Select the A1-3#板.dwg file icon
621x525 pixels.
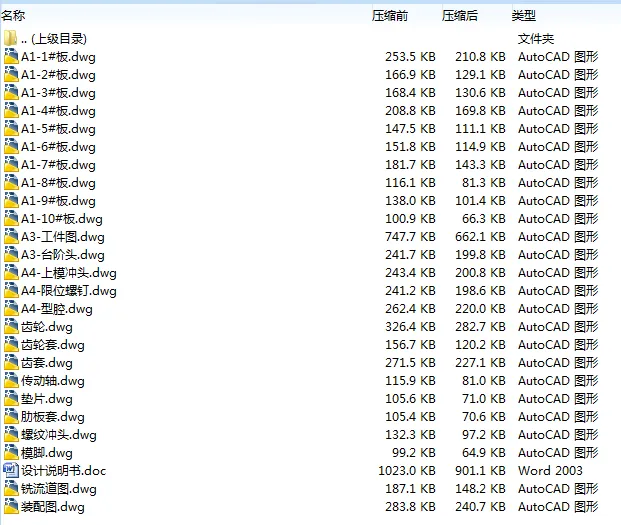11,93
